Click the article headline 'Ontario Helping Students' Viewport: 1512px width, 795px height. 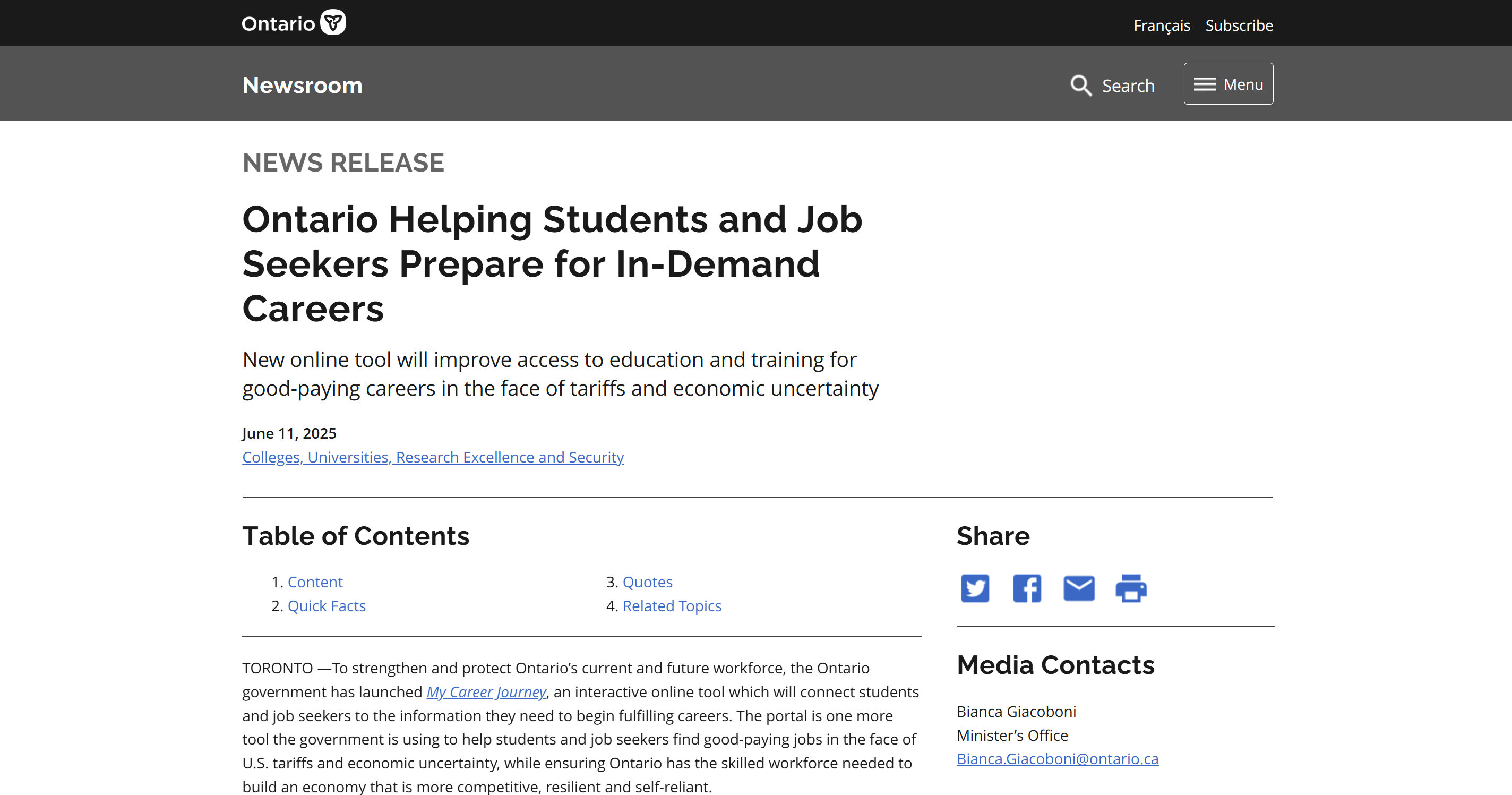click(552, 263)
